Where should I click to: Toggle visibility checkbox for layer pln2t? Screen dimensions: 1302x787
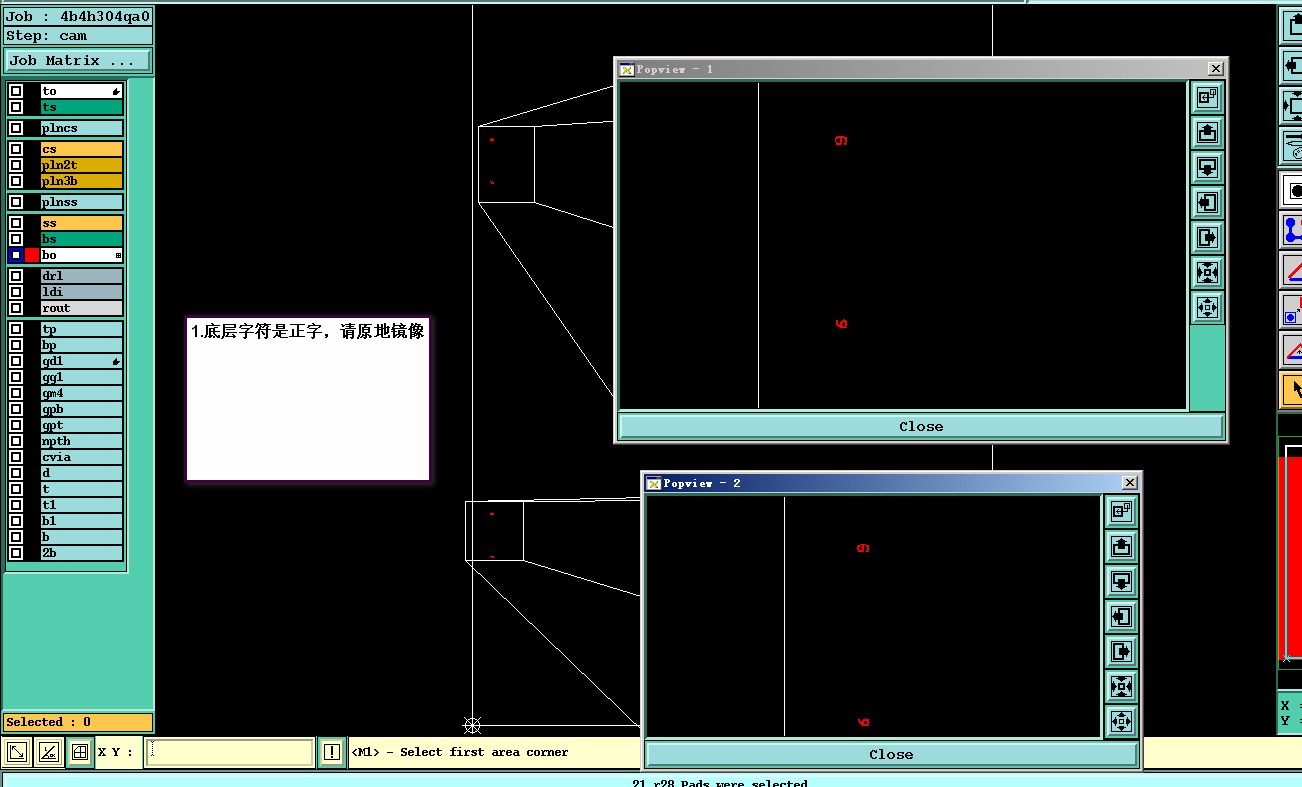tap(16, 165)
